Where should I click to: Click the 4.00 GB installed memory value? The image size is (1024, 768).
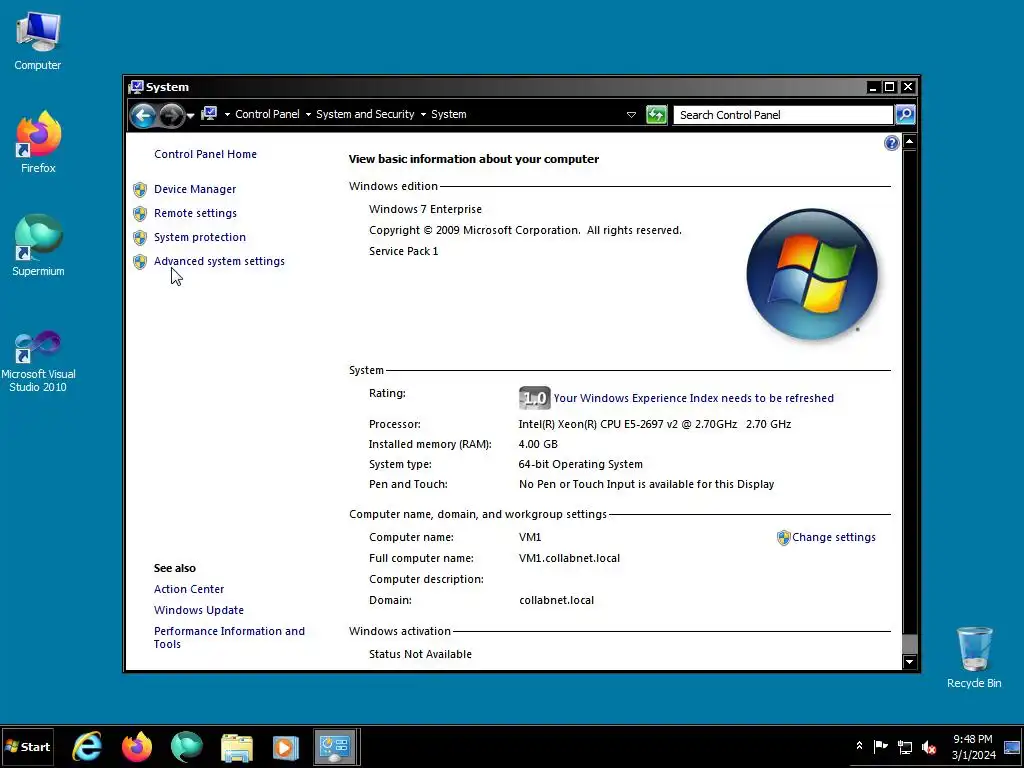pos(538,444)
